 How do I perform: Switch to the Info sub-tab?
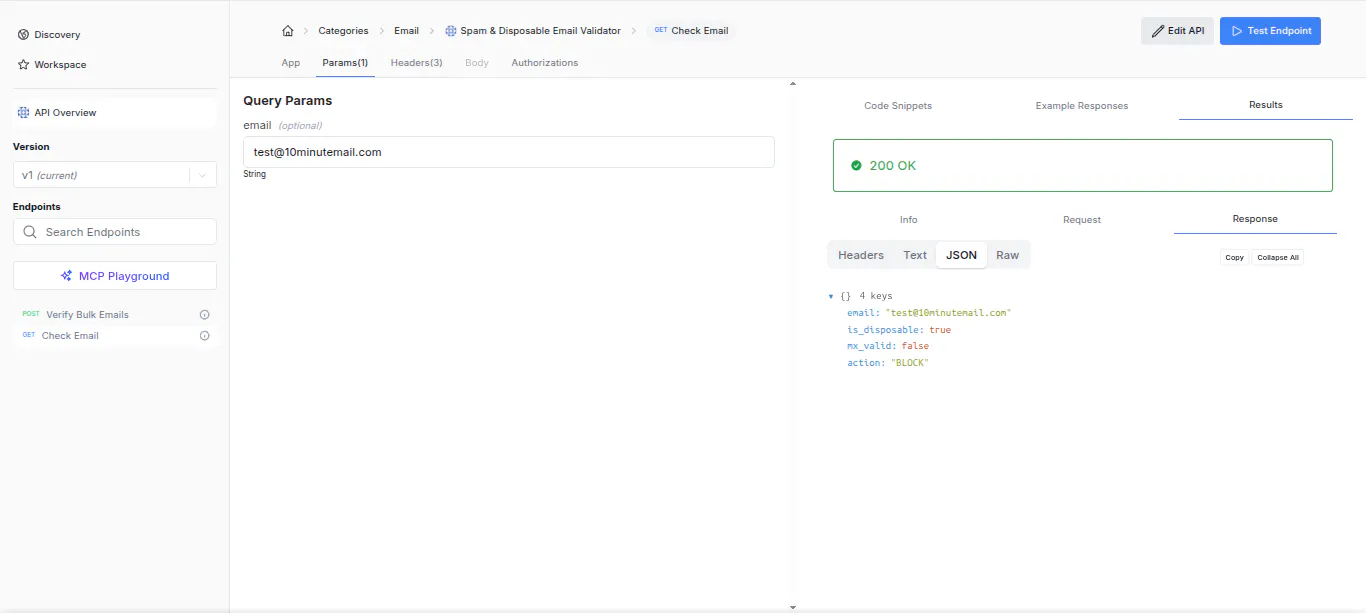pyautogui.click(x=908, y=220)
